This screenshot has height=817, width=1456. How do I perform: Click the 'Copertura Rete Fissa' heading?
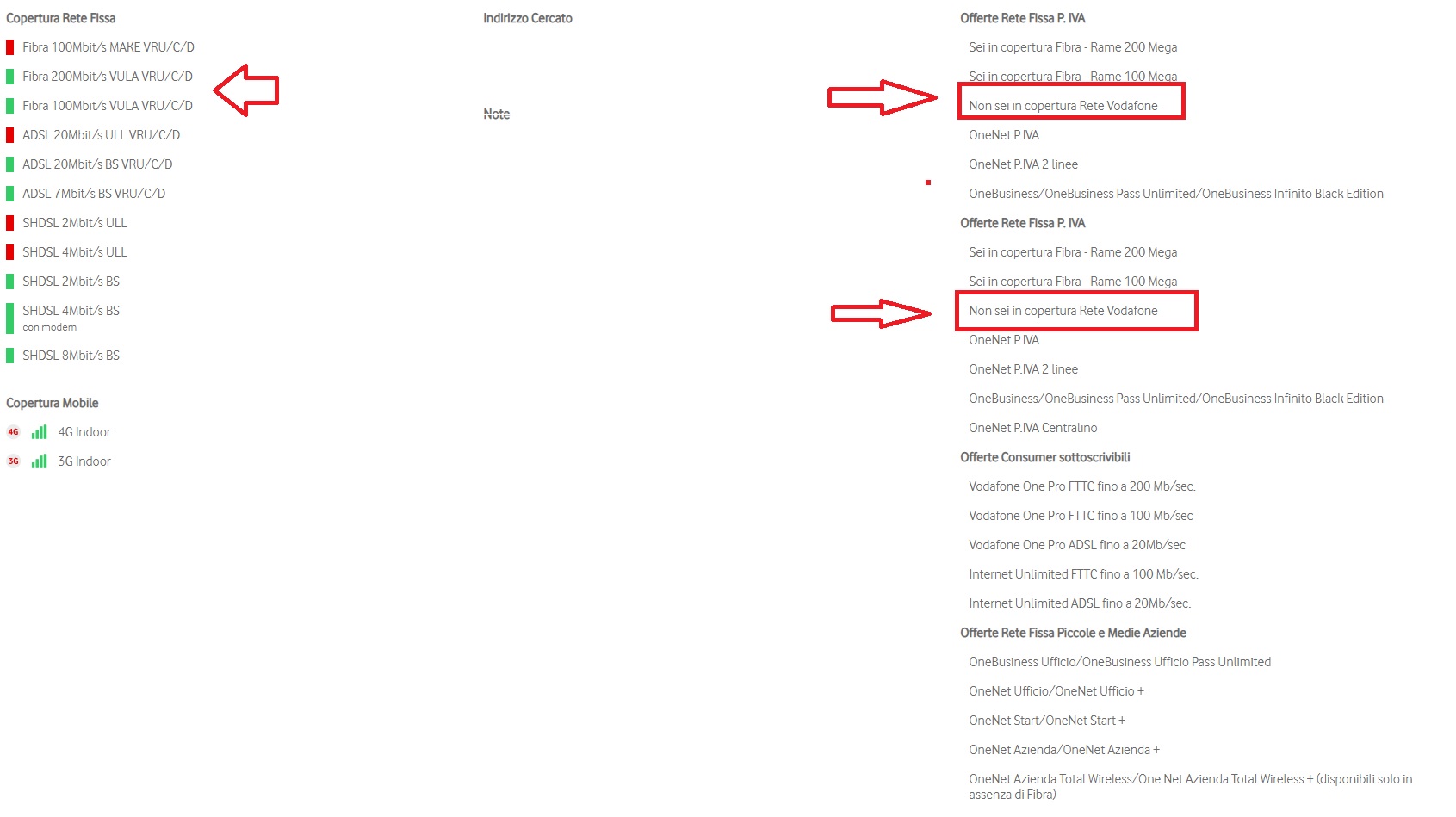click(61, 18)
